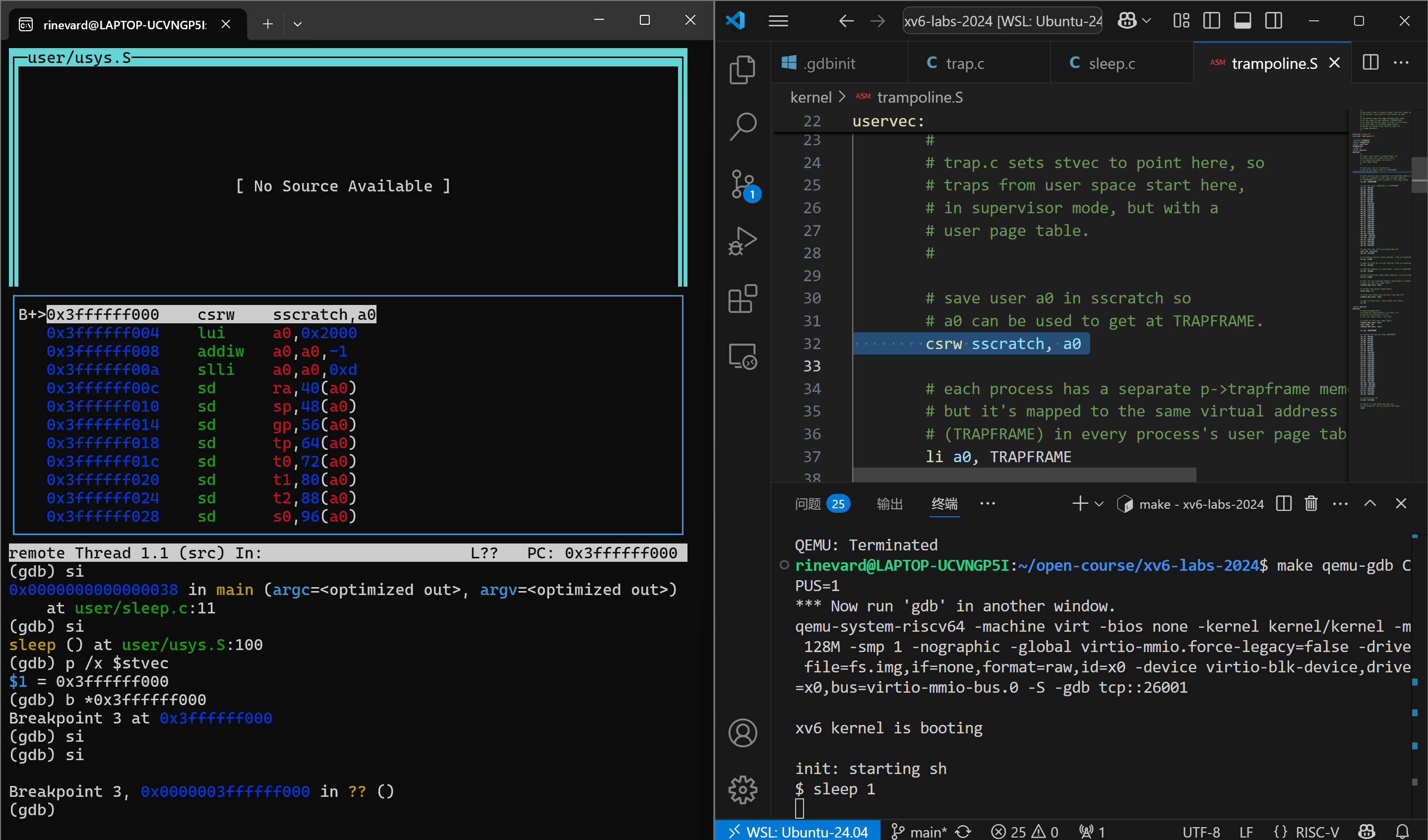
Task: Open the Remote Explorer view
Action: pos(743,356)
